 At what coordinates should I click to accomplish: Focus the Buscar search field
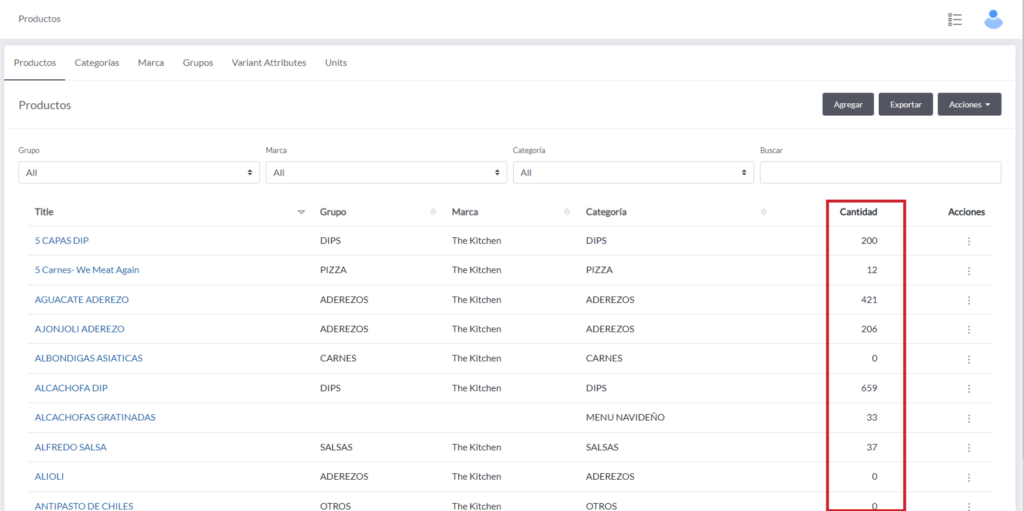(x=880, y=173)
